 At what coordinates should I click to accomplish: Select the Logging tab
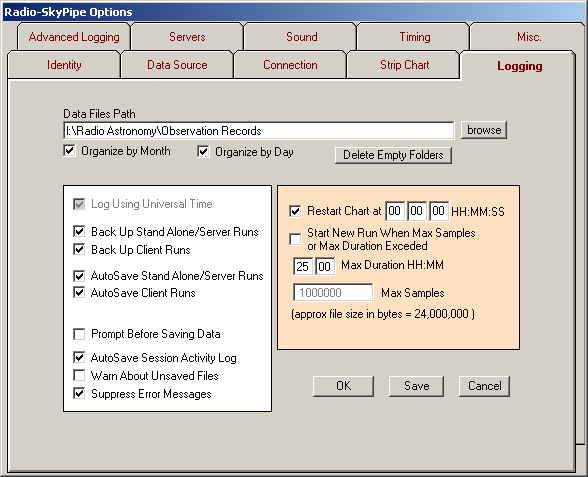519,66
